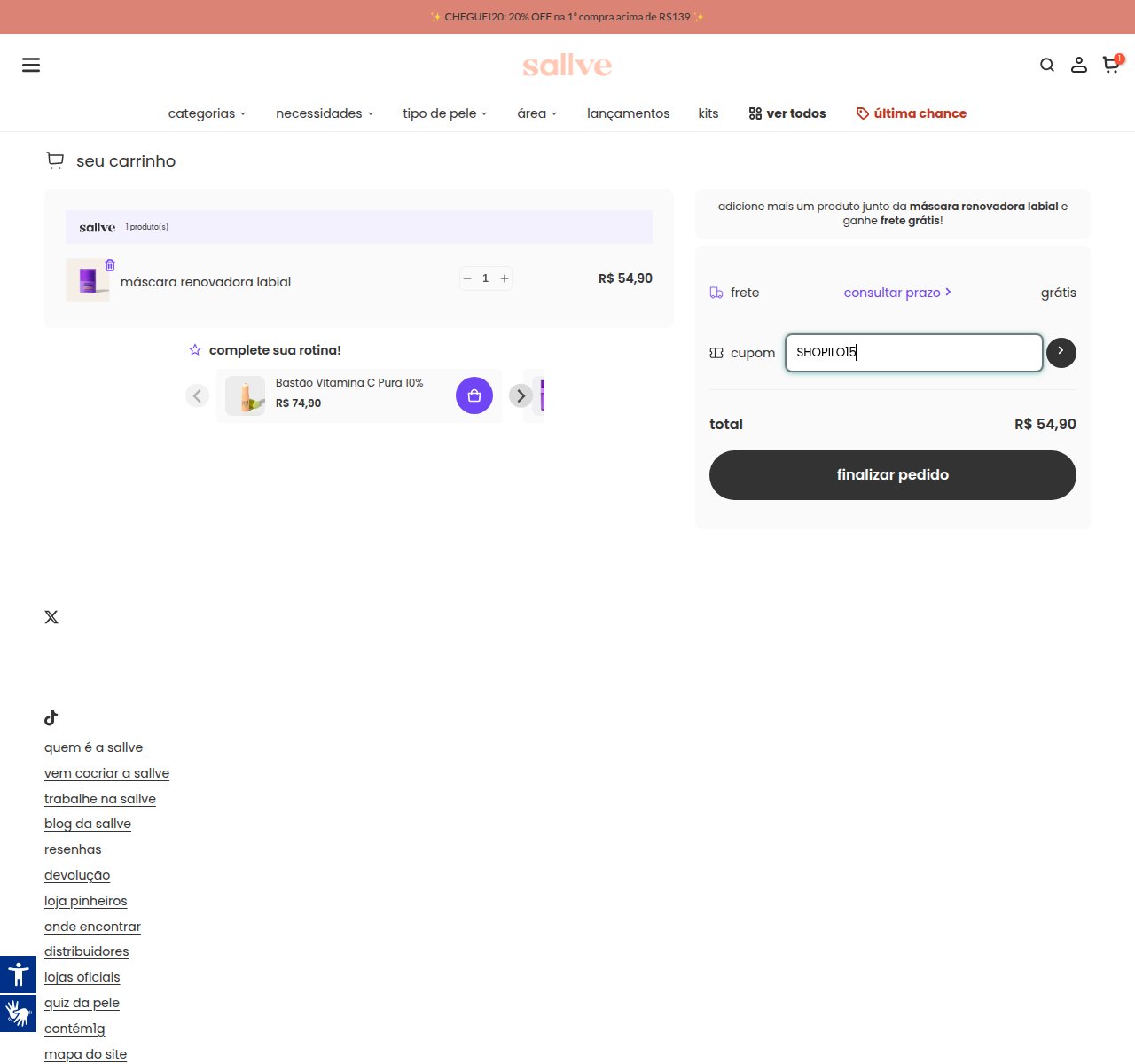Add Bastão Vitamina C to cart
The width and height of the screenshot is (1135, 1064).
474,395
